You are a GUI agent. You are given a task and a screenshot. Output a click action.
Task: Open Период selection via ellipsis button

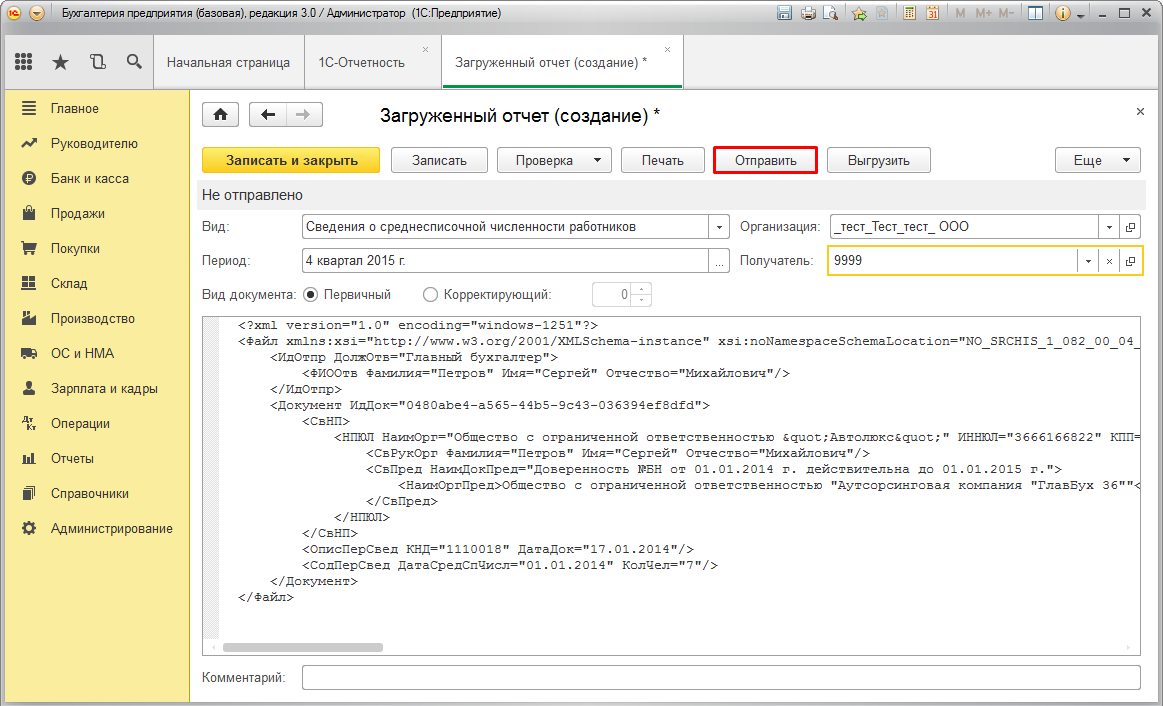719,261
